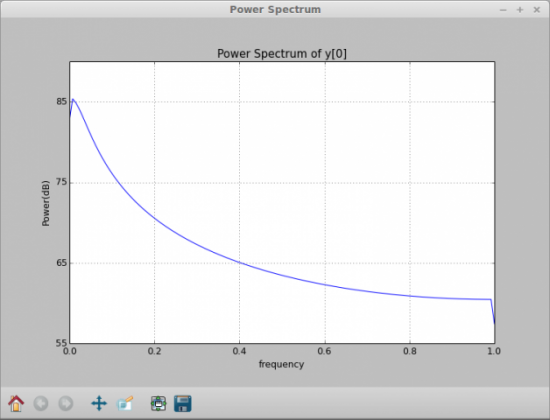The height and width of the screenshot is (420, 550).
Task: Go forward to next view arrow
Action: (x=66, y=404)
